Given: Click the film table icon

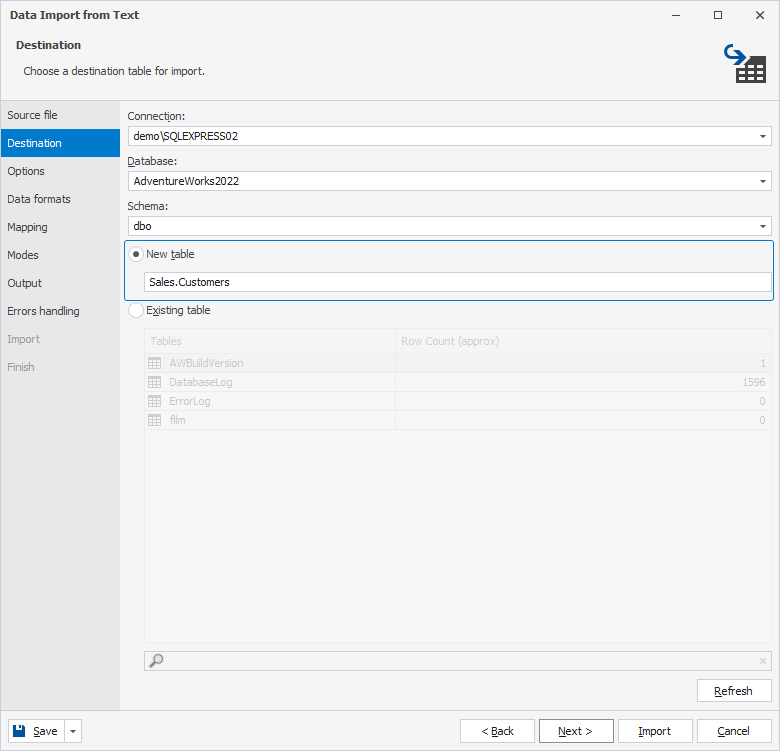Looking at the screenshot, I should (154, 420).
